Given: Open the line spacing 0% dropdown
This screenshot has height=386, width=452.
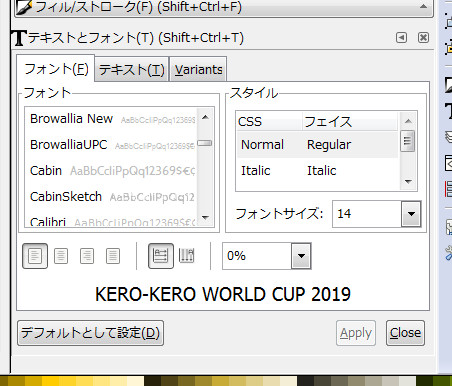Looking at the screenshot, I should (301, 256).
